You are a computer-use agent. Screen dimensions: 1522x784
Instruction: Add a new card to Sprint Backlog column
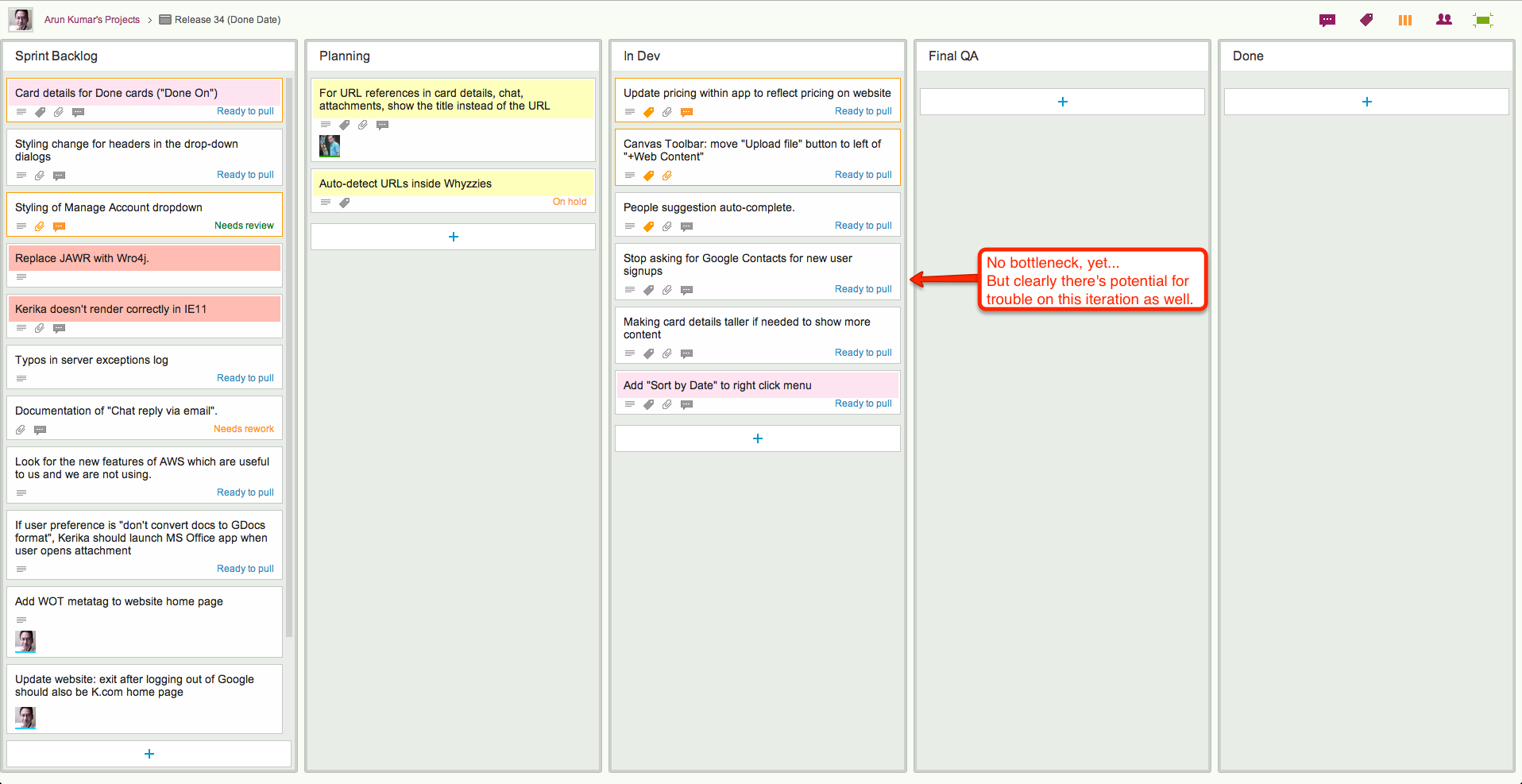click(149, 754)
